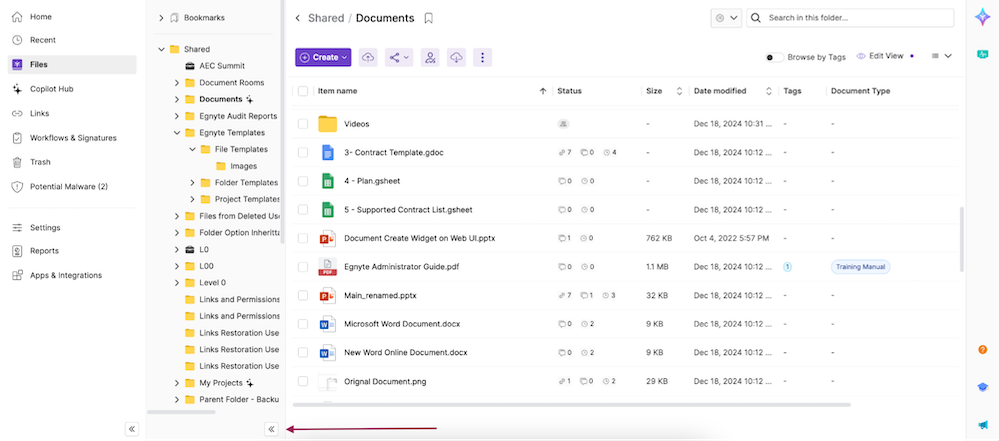The height and width of the screenshot is (441, 999).
Task: Click PowerPoint icon for Main_renamed.pptx
Action: point(327,296)
